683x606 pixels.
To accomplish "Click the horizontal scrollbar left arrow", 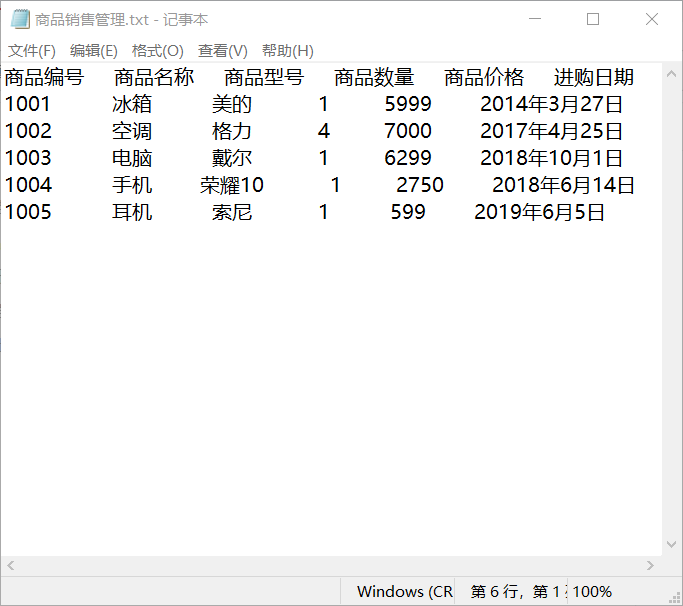I will click(x=11, y=565).
